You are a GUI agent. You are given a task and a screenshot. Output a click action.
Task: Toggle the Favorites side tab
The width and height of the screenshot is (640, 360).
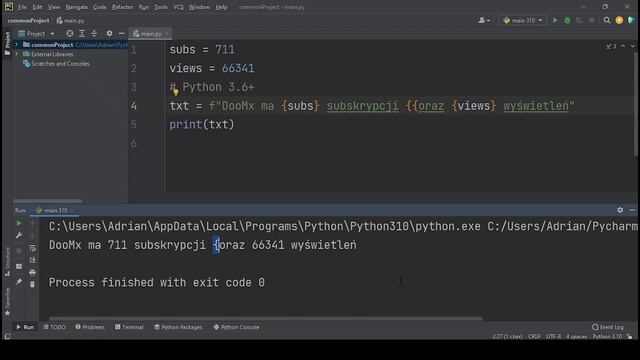pyautogui.click(x=7, y=302)
